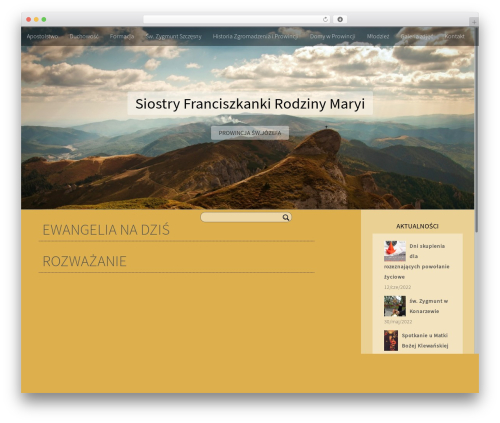Click the Aktualności sidebar heading
Screen dimensions: 500x423
[417, 226]
